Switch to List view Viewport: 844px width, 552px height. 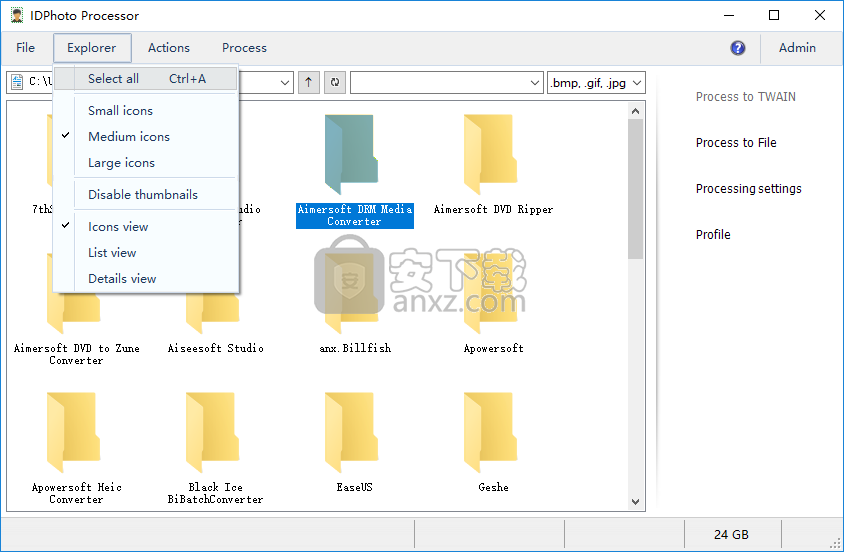pyautogui.click(x=146, y=252)
